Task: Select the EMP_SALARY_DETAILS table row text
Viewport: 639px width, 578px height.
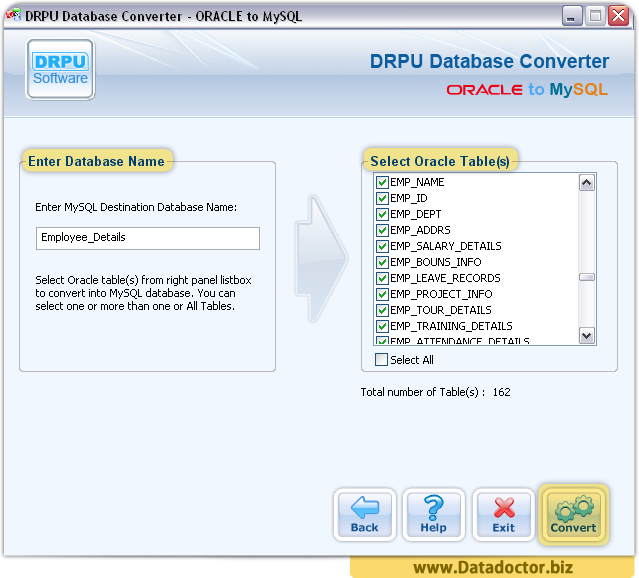Action: [445, 246]
